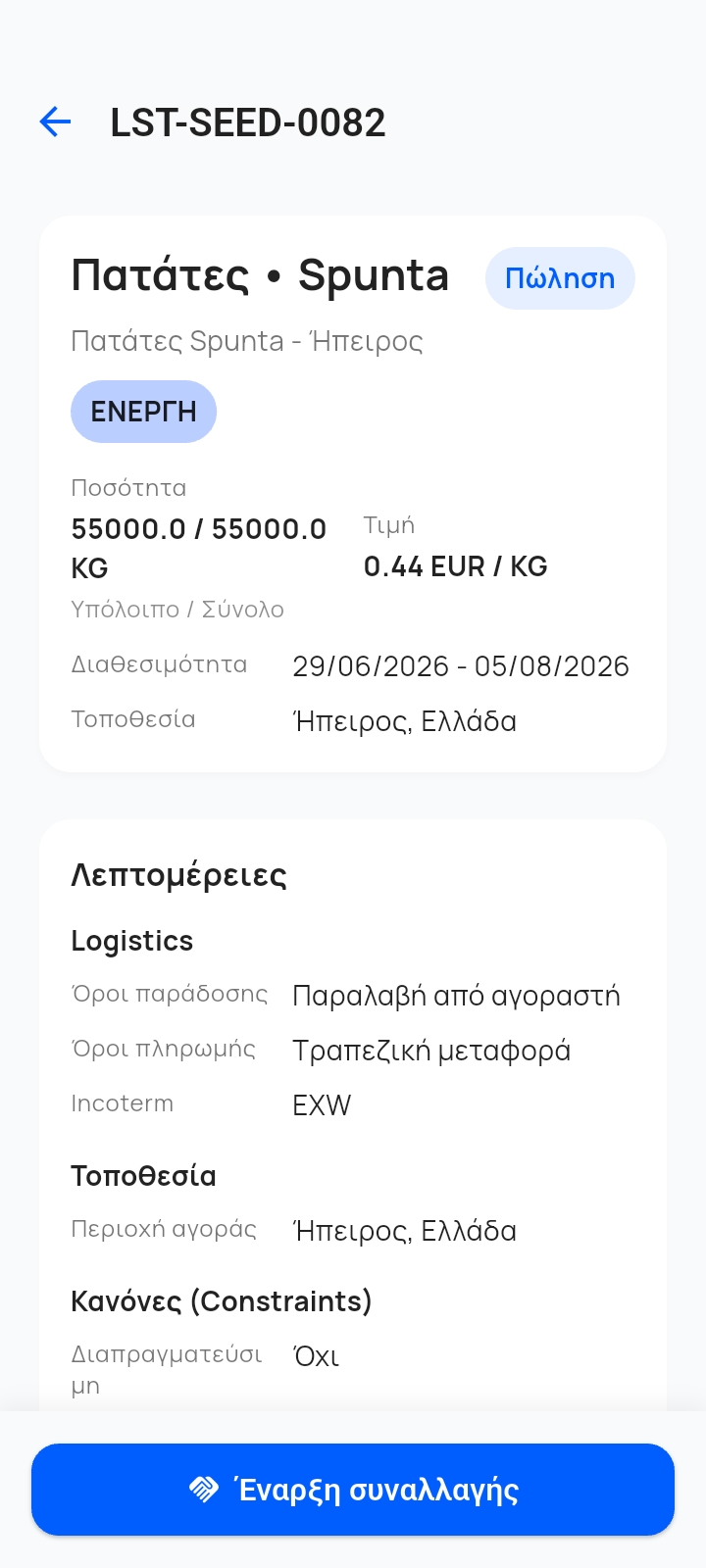Tap the EXW incoterm value
Viewport: 706px width, 1568px height.
tap(322, 1105)
